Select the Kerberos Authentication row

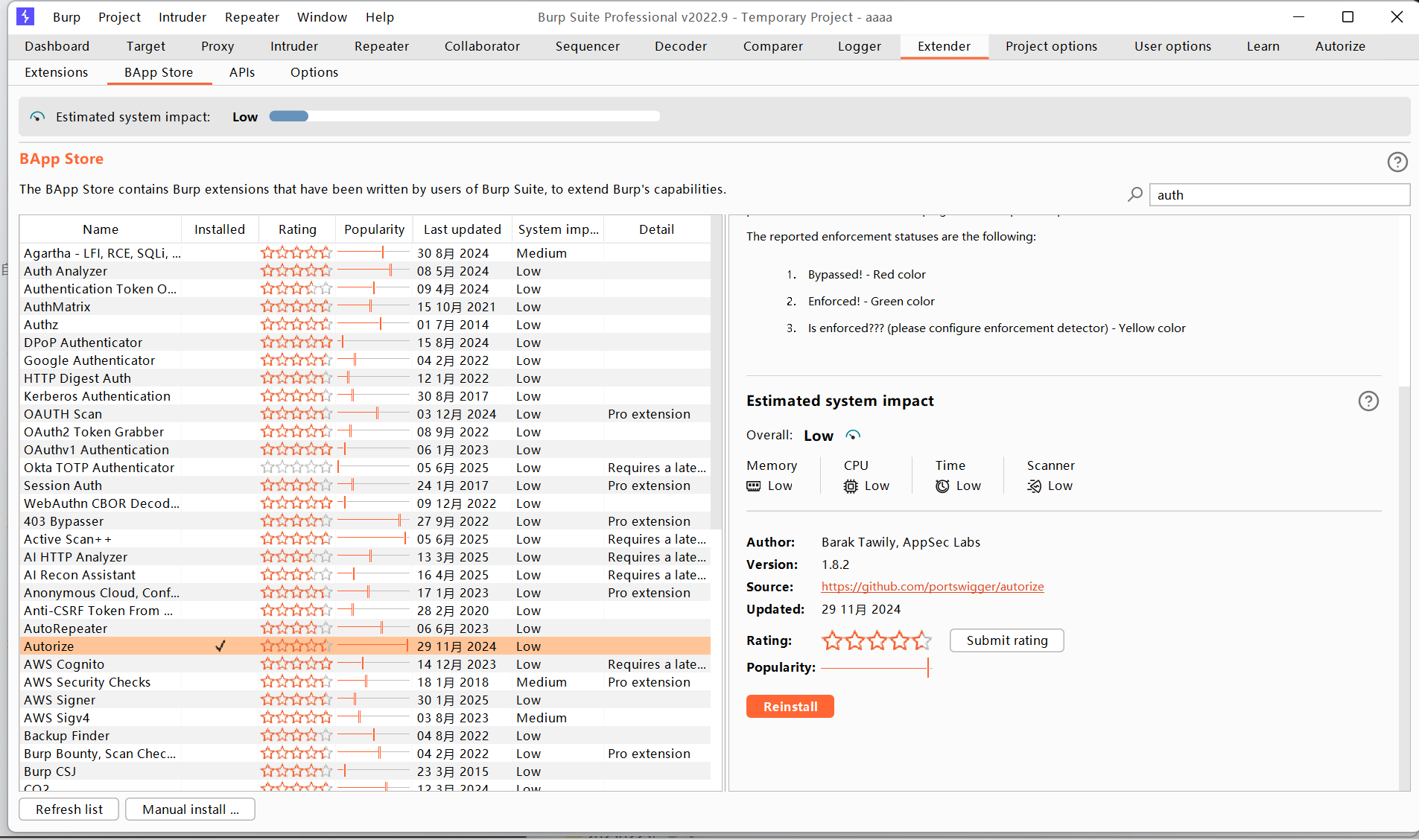tap(365, 396)
